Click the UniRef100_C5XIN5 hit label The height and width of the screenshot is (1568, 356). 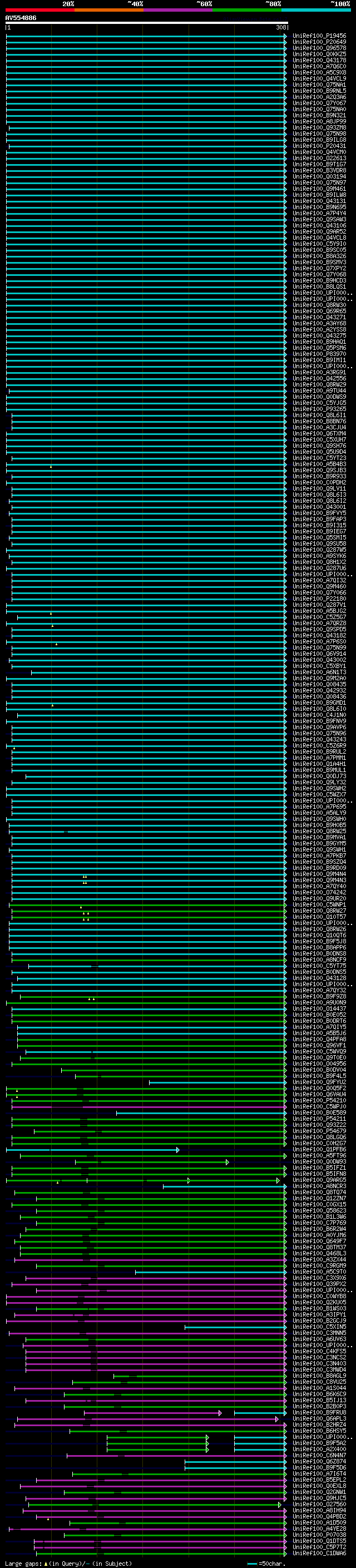coord(319,1327)
